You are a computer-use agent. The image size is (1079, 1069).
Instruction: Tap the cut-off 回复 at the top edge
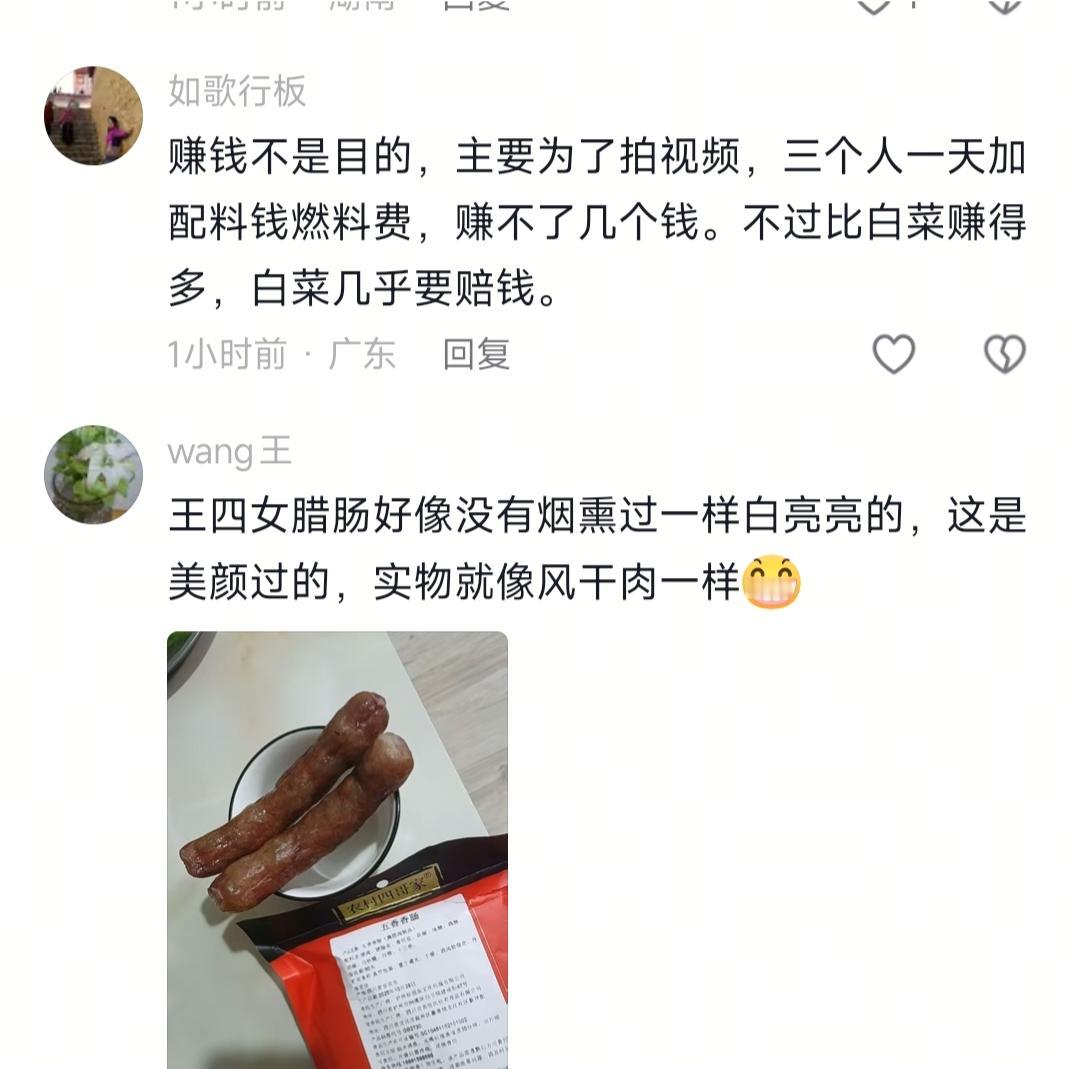(476, 5)
